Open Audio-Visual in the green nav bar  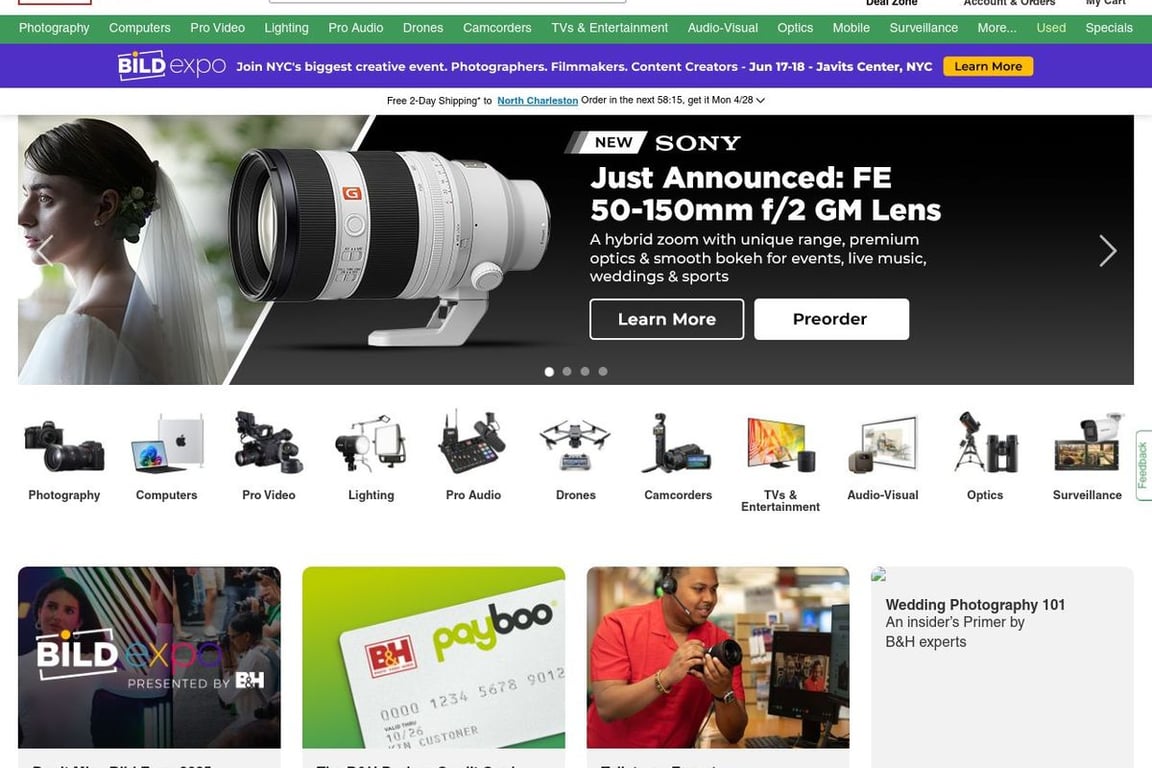pos(723,28)
